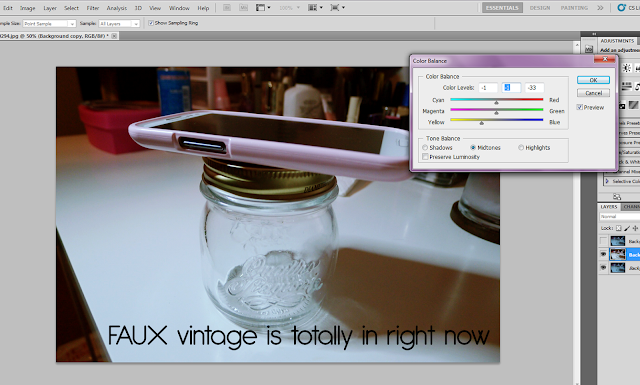Select the Layers tab
The width and height of the screenshot is (640, 385).
[609, 207]
